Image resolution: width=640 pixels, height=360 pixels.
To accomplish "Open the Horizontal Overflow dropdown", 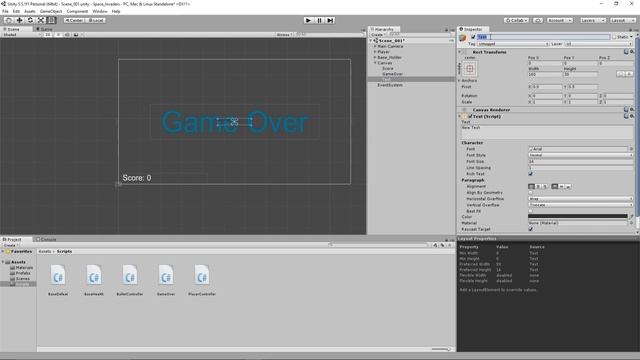I will click(x=580, y=199).
